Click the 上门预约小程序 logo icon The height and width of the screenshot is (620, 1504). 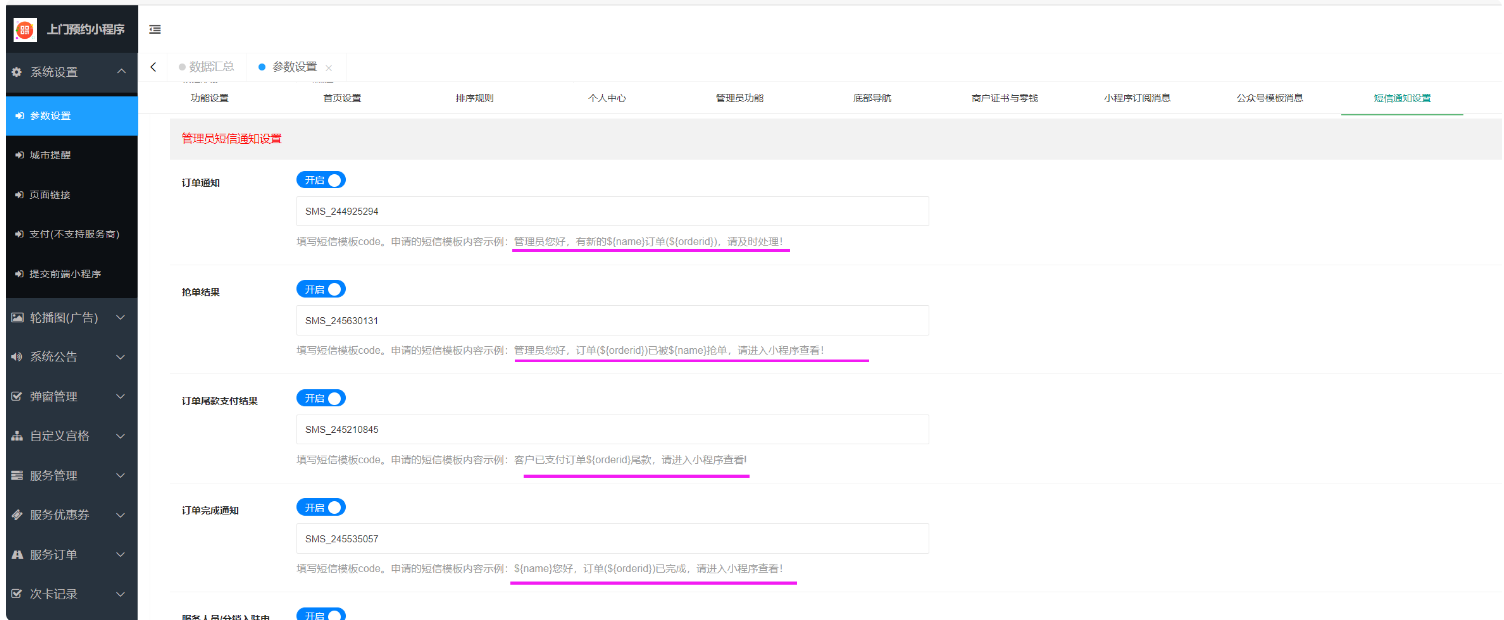coord(25,30)
